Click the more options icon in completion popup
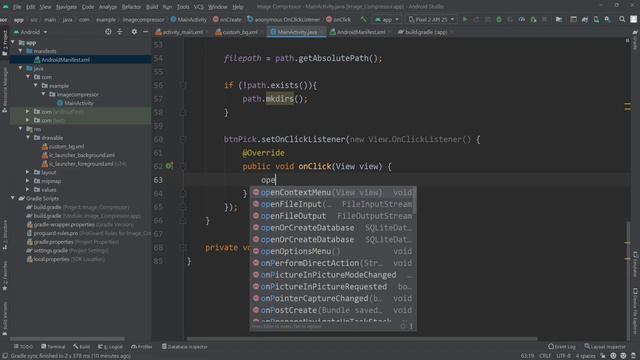640x360 pixels. pos(411,326)
